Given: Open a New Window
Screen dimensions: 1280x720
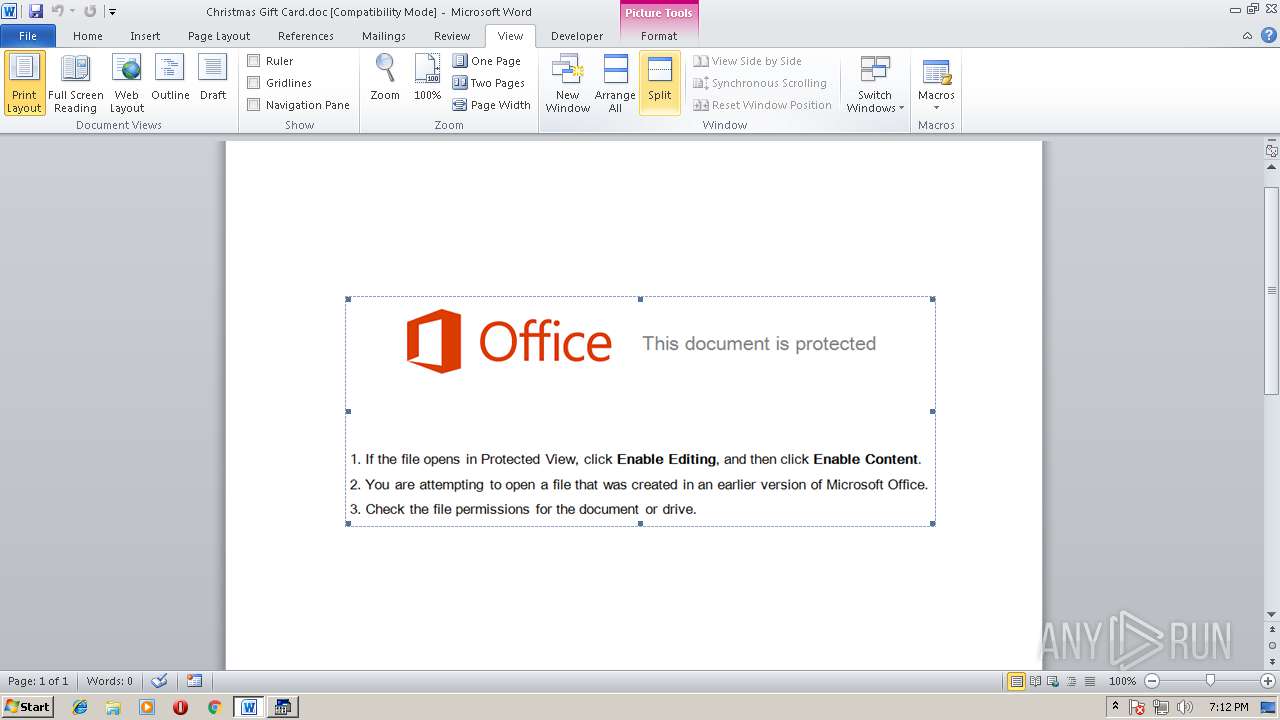Looking at the screenshot, I should pos(567,84).
